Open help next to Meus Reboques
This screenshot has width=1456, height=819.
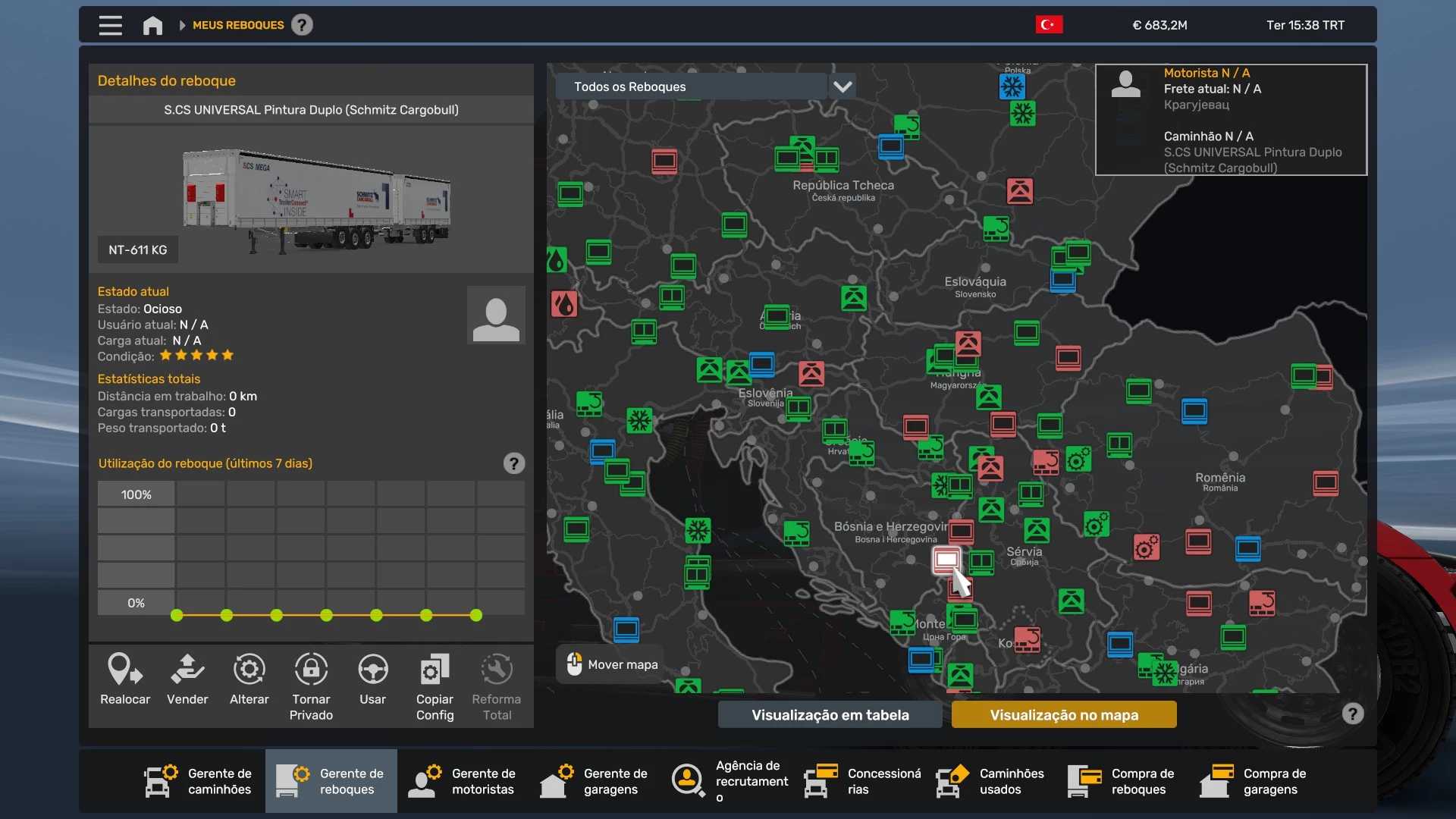click(302, 25)
